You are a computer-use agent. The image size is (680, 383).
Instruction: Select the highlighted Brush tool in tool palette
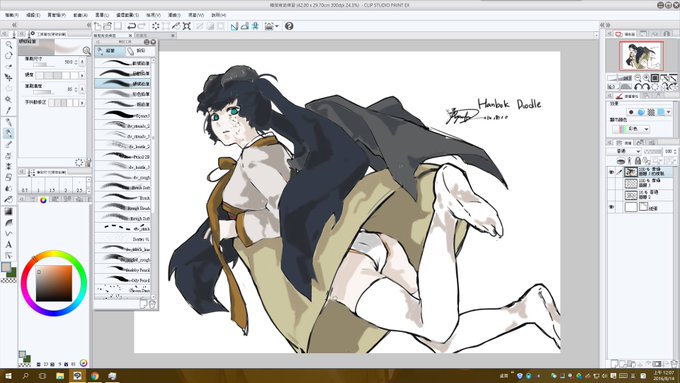(x=8, y=133)
